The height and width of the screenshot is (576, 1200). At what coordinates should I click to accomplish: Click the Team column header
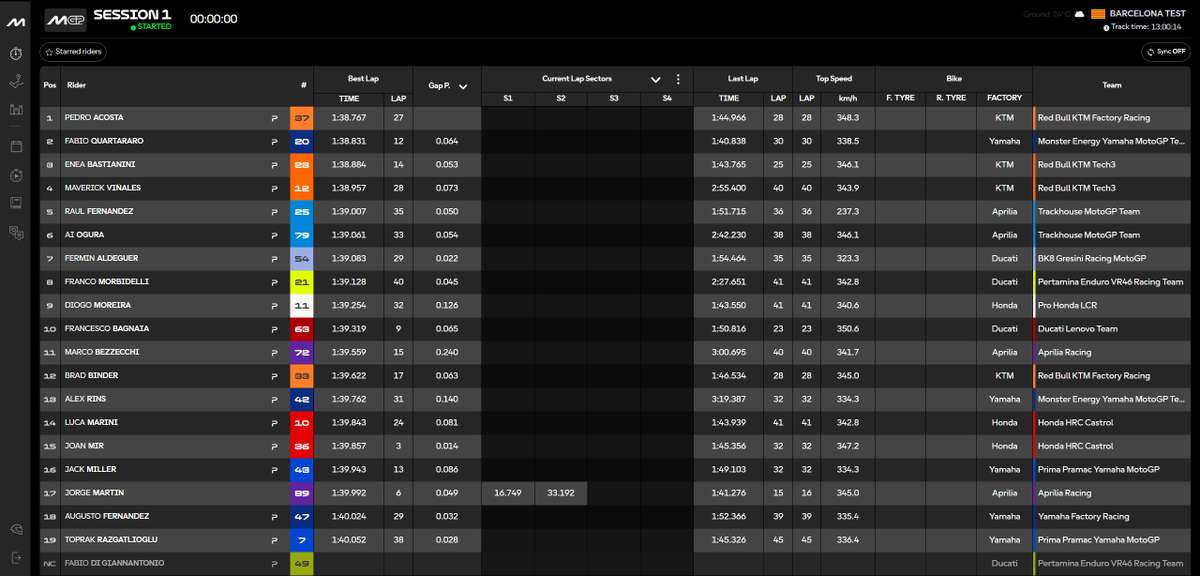[1112, 86]
